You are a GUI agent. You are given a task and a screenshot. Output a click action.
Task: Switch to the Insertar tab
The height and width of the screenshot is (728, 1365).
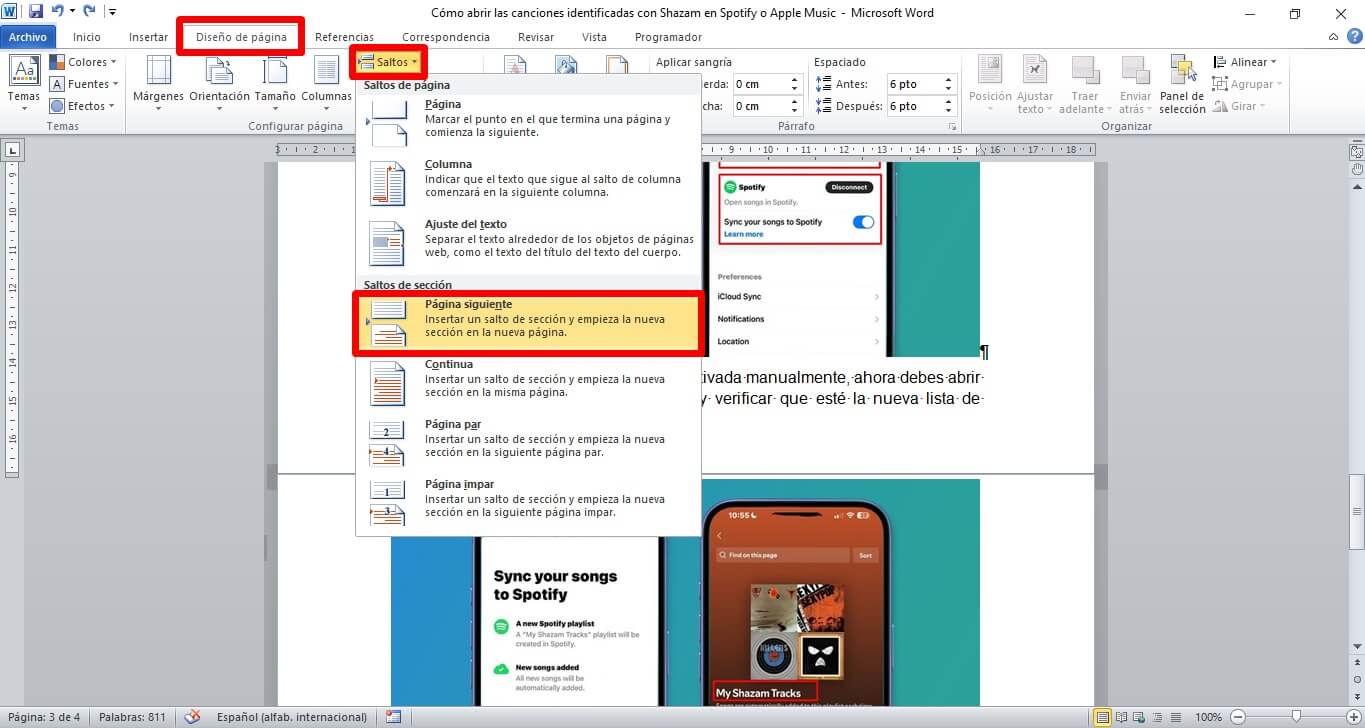148,37
